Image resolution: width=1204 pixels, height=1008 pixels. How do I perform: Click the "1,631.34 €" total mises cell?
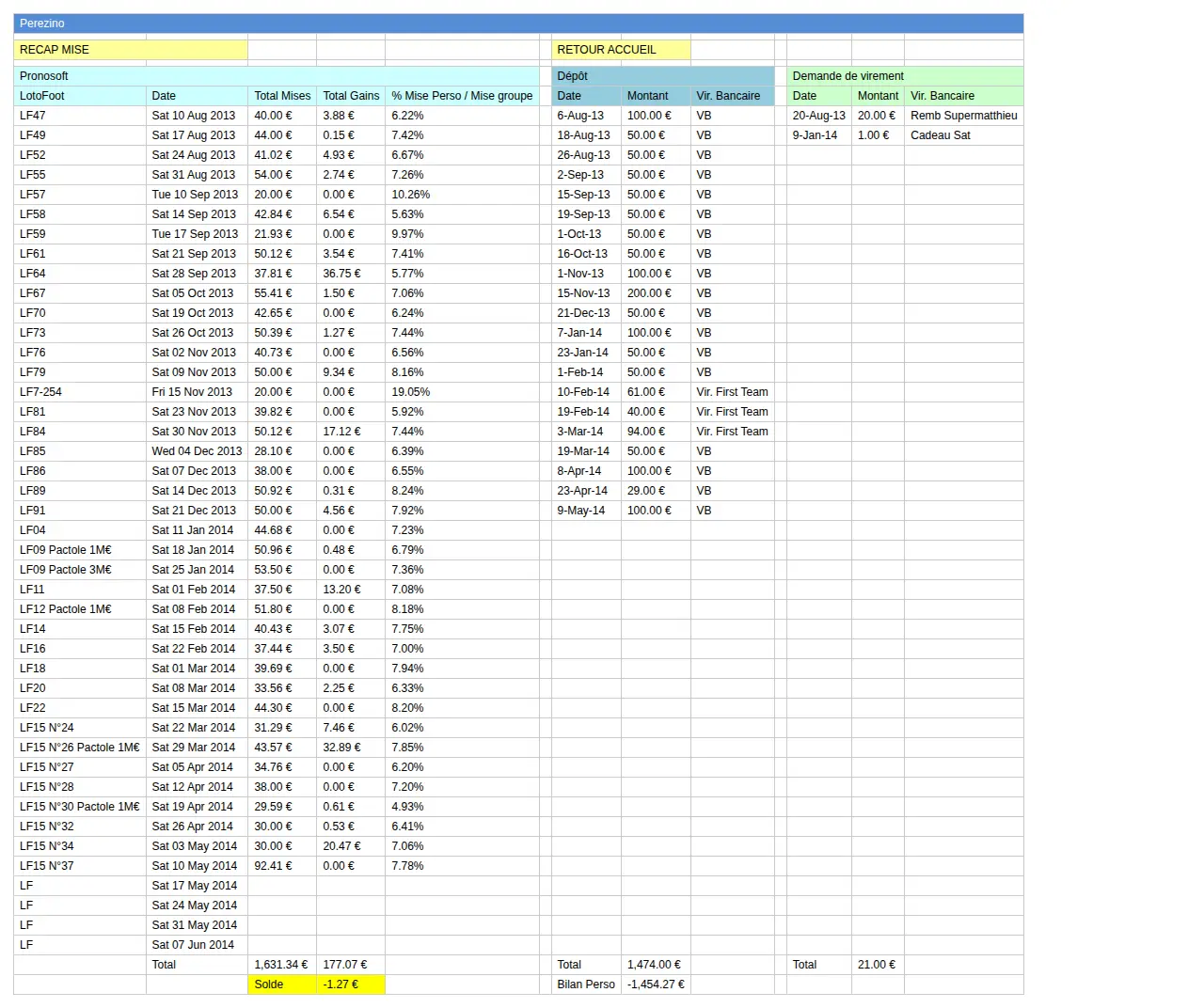[282, 965]
